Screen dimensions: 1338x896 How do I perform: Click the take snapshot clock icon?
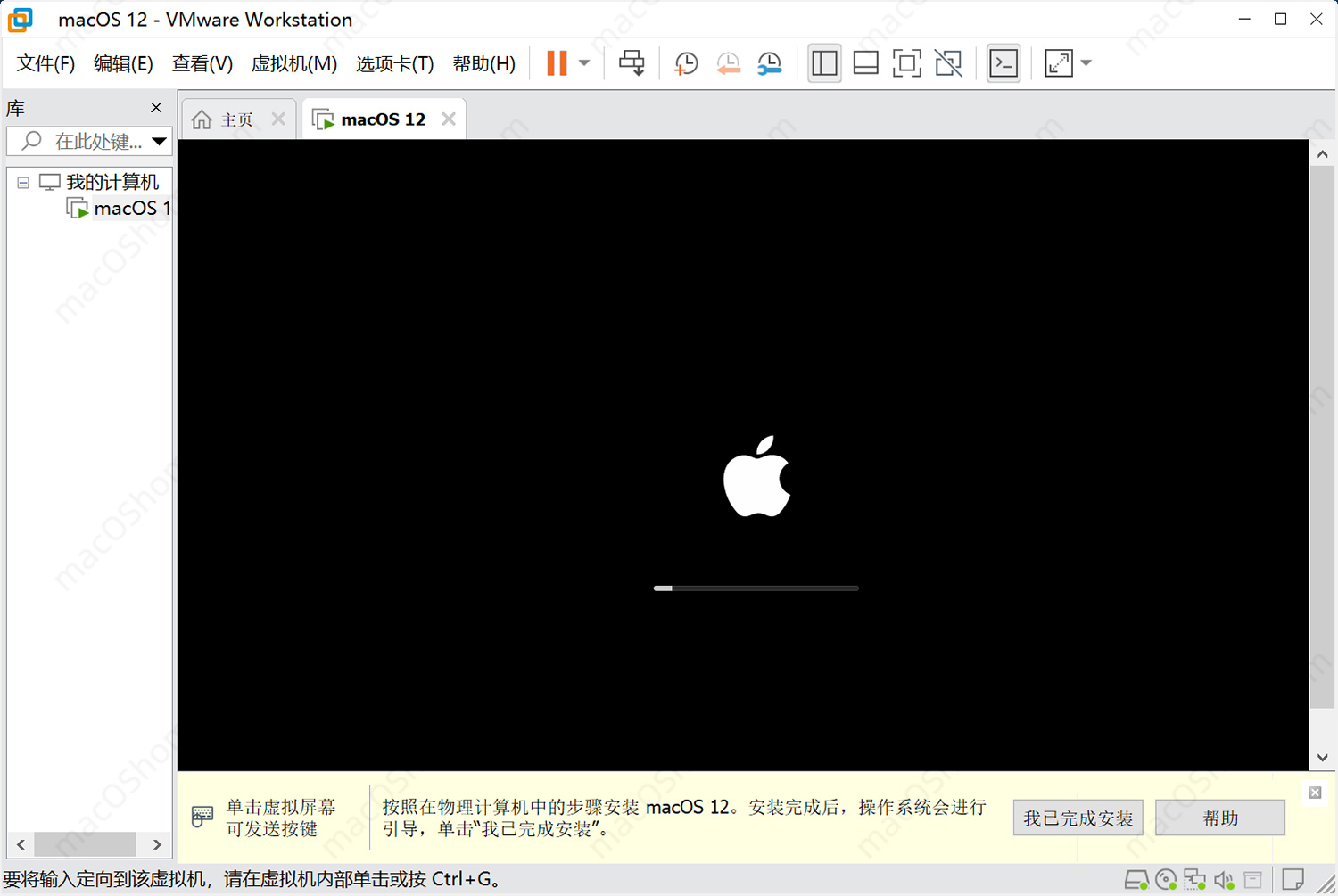click(x=686, y=63)
